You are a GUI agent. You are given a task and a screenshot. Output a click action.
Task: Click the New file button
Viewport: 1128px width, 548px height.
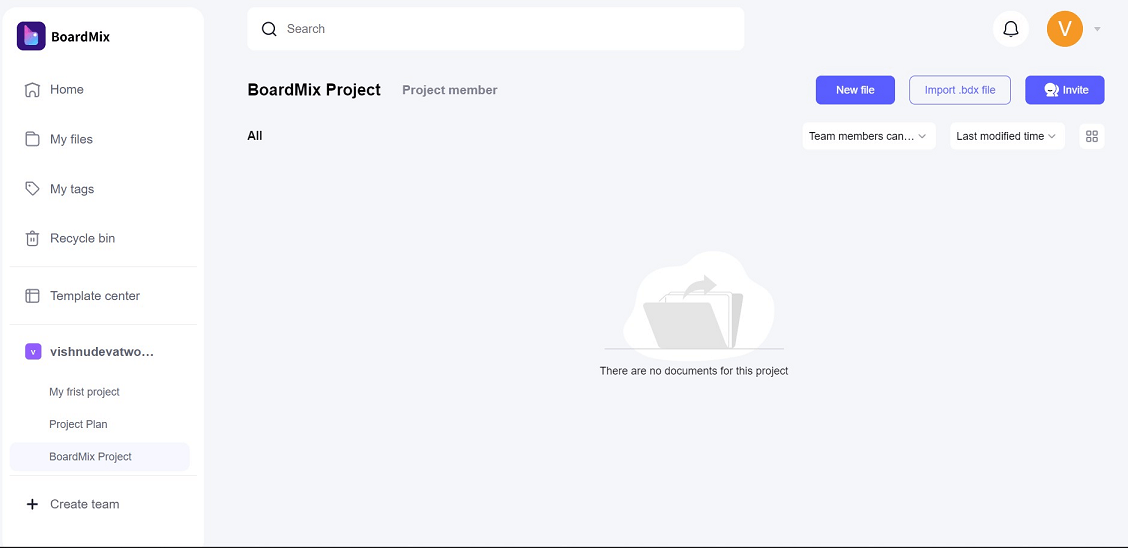855,90
